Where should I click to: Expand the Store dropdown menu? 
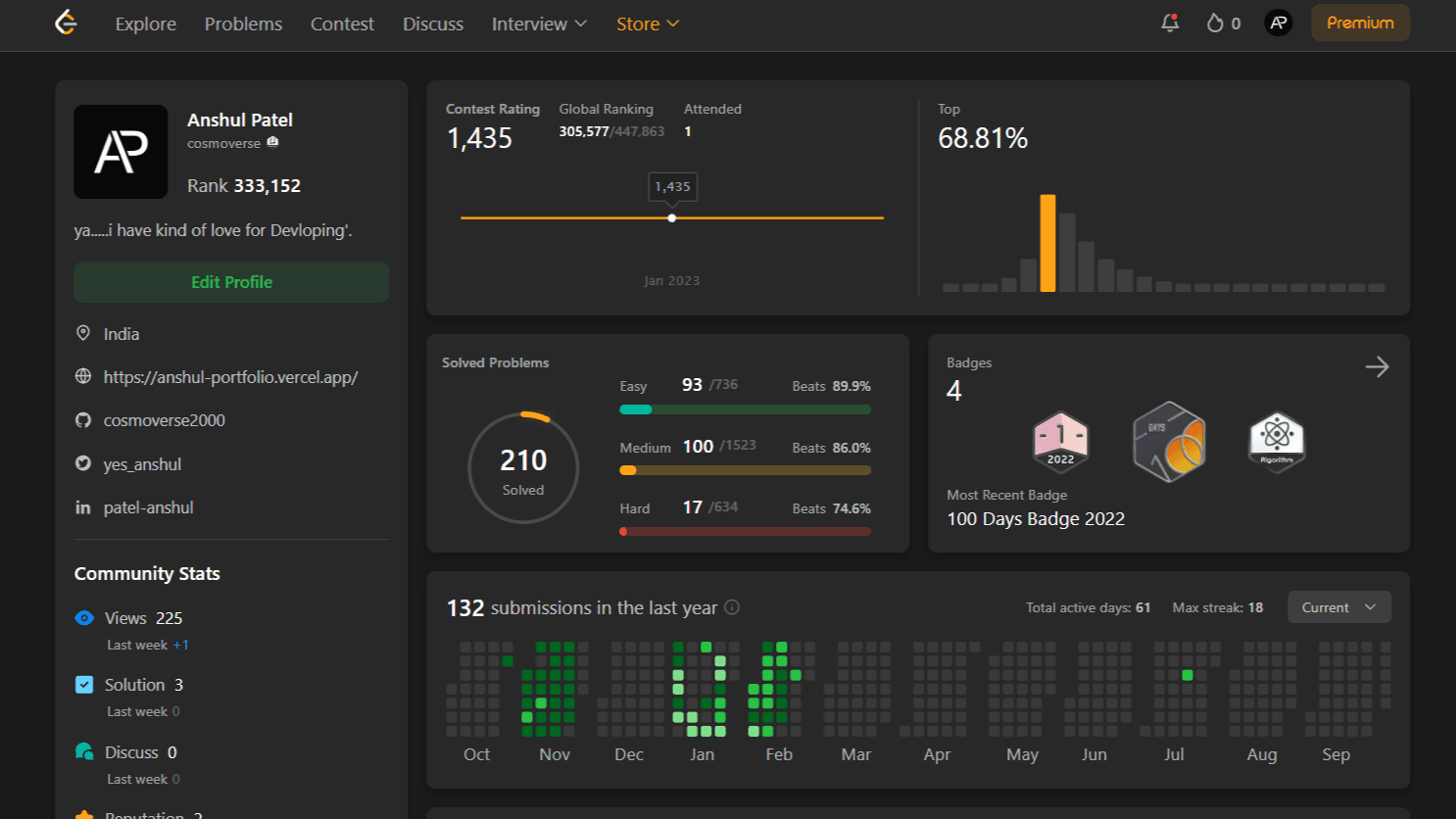(648, 24)
